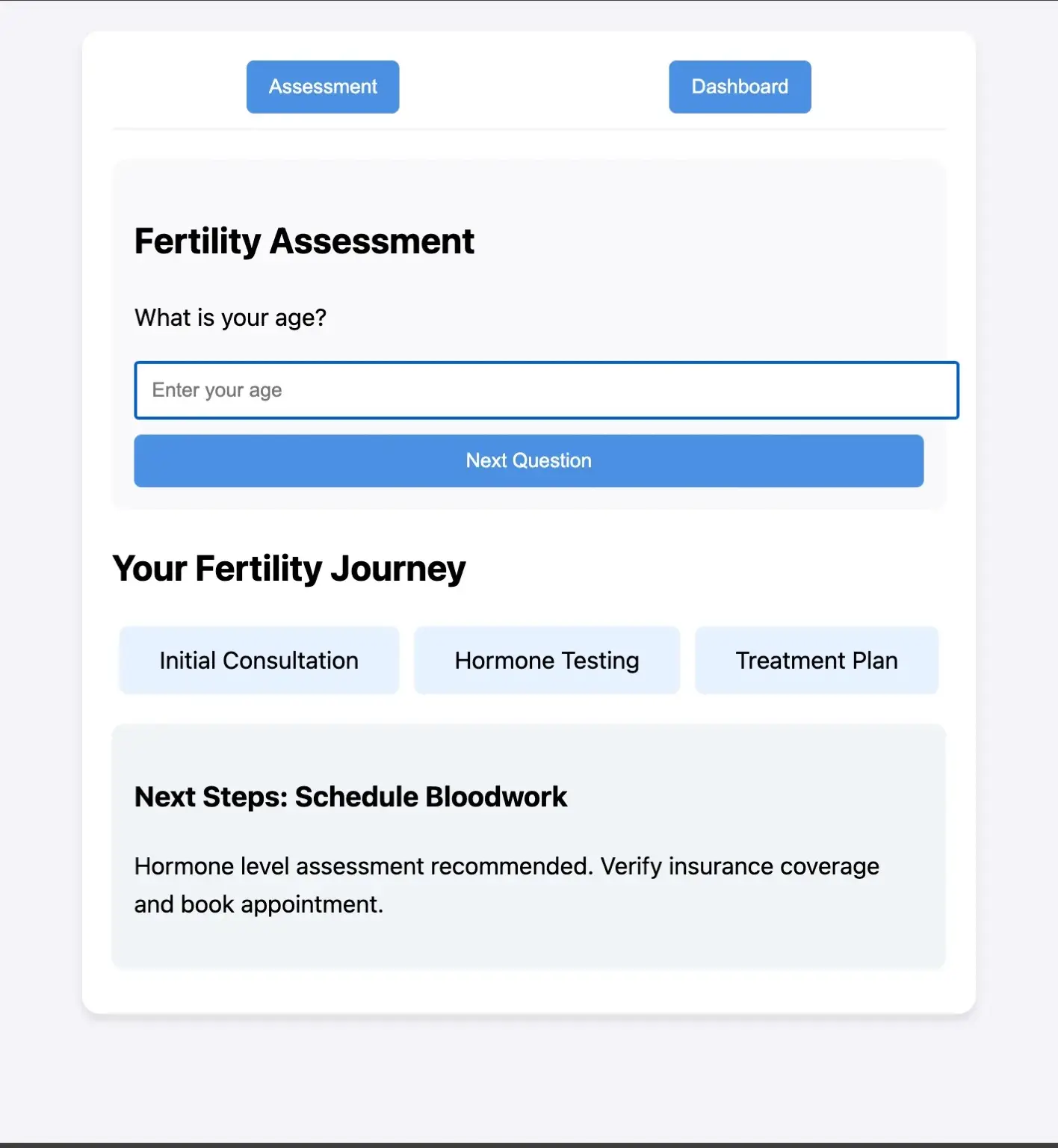Select the Hormone Testing step
The width and height of the screenshot is (1058, 1148).
click(547, 661)
